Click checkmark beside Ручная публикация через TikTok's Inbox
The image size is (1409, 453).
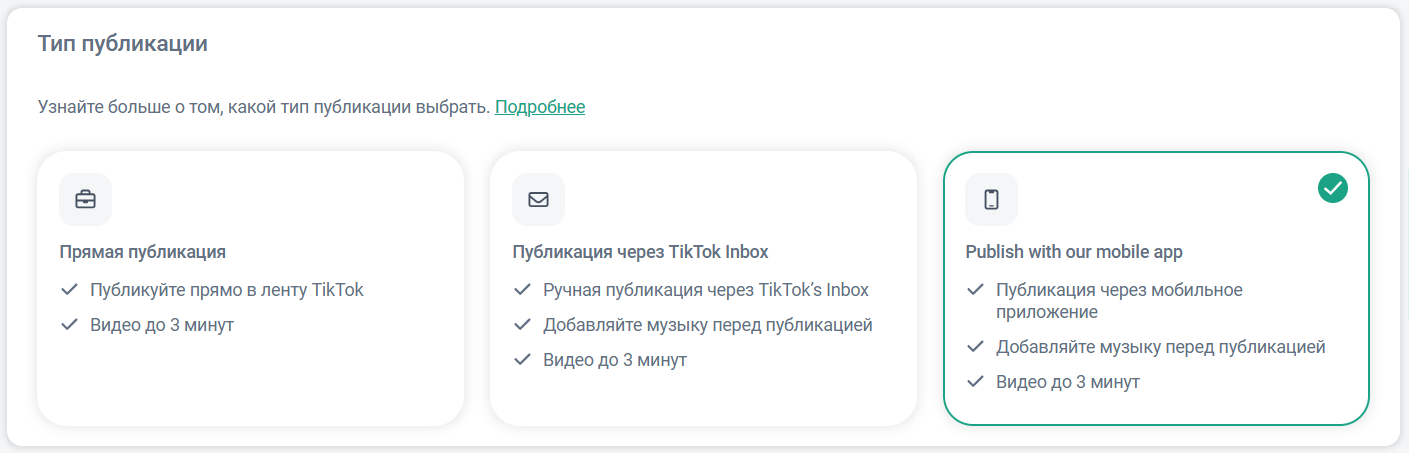pyautogui.click(x=522, y=290)
